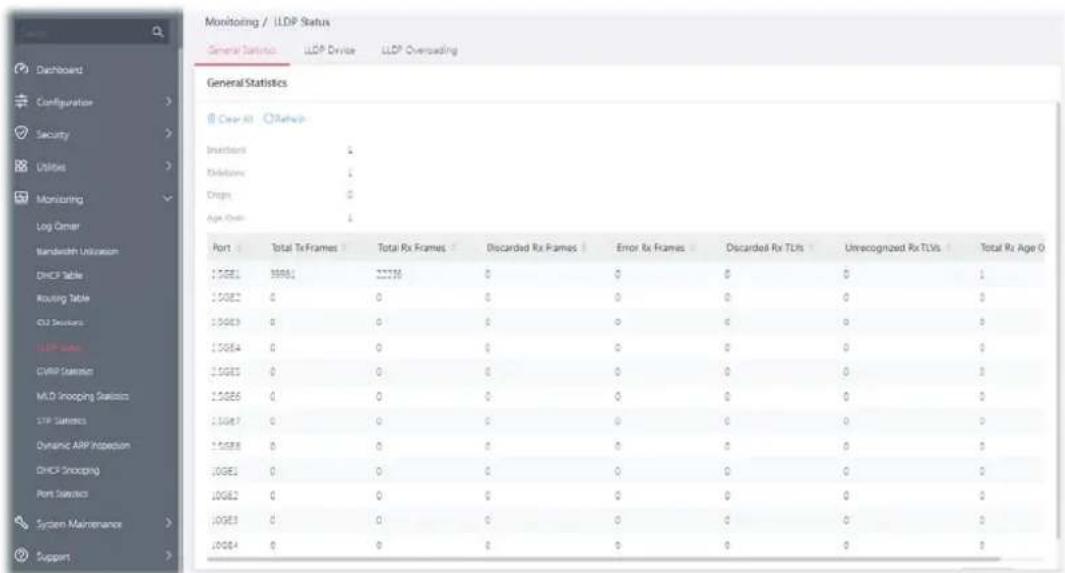
Task: Click the Refresh button label
Action: (x=291, y=119)
